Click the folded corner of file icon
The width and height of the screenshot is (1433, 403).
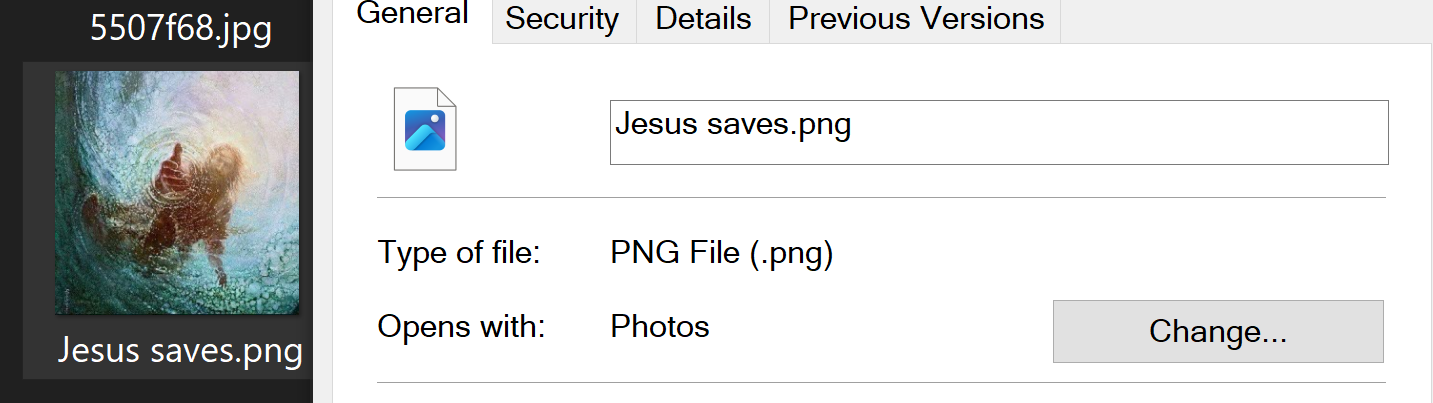(x=446, y=98)
